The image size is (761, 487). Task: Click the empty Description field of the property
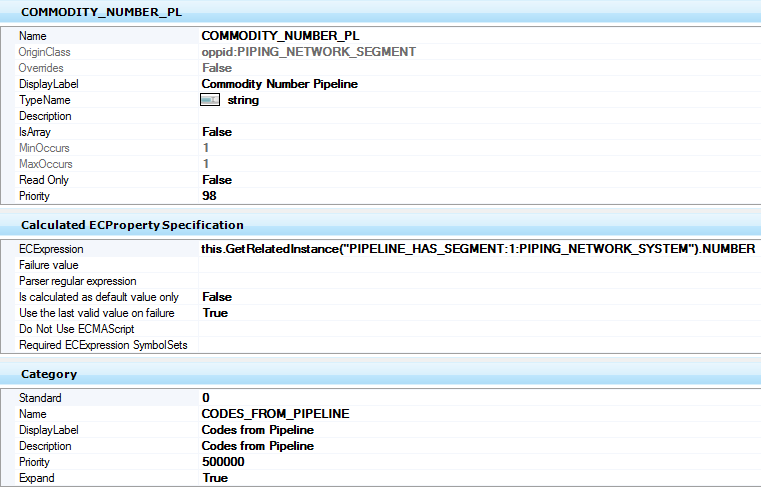tap(480, 116)
